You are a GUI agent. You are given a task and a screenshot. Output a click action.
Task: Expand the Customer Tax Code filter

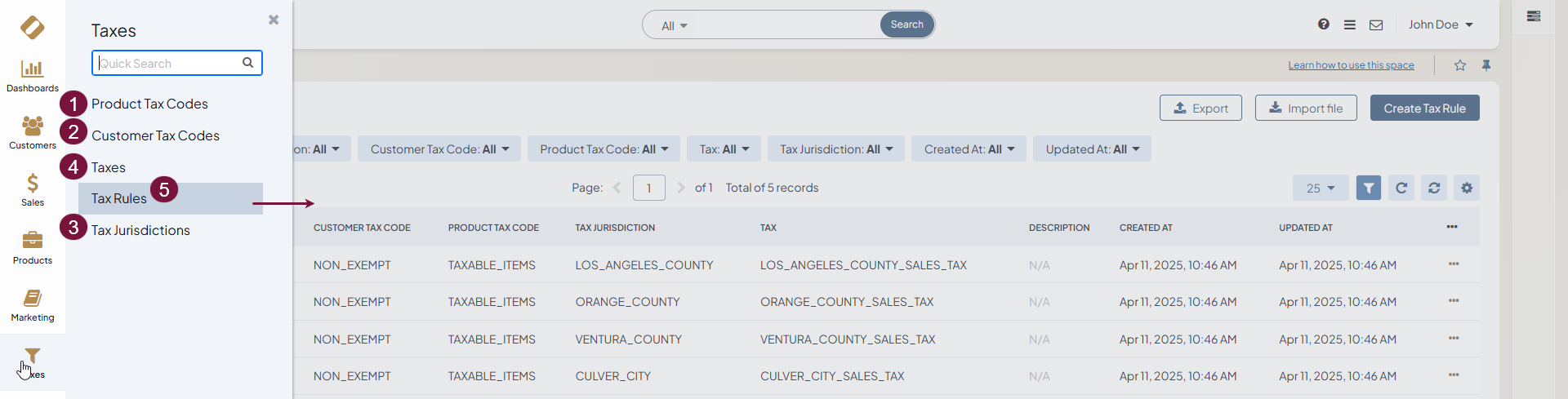pyautogui.click(x=439, y=149)
